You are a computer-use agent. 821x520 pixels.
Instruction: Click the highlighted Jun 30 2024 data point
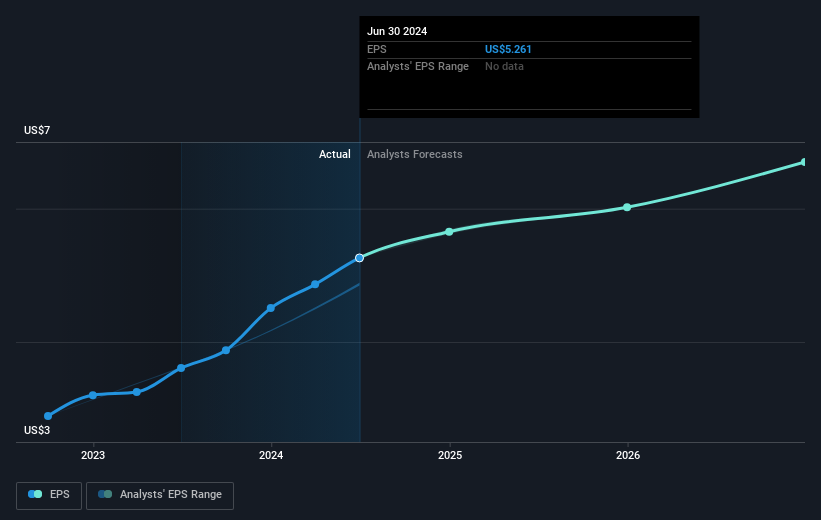tap(359, 258)
